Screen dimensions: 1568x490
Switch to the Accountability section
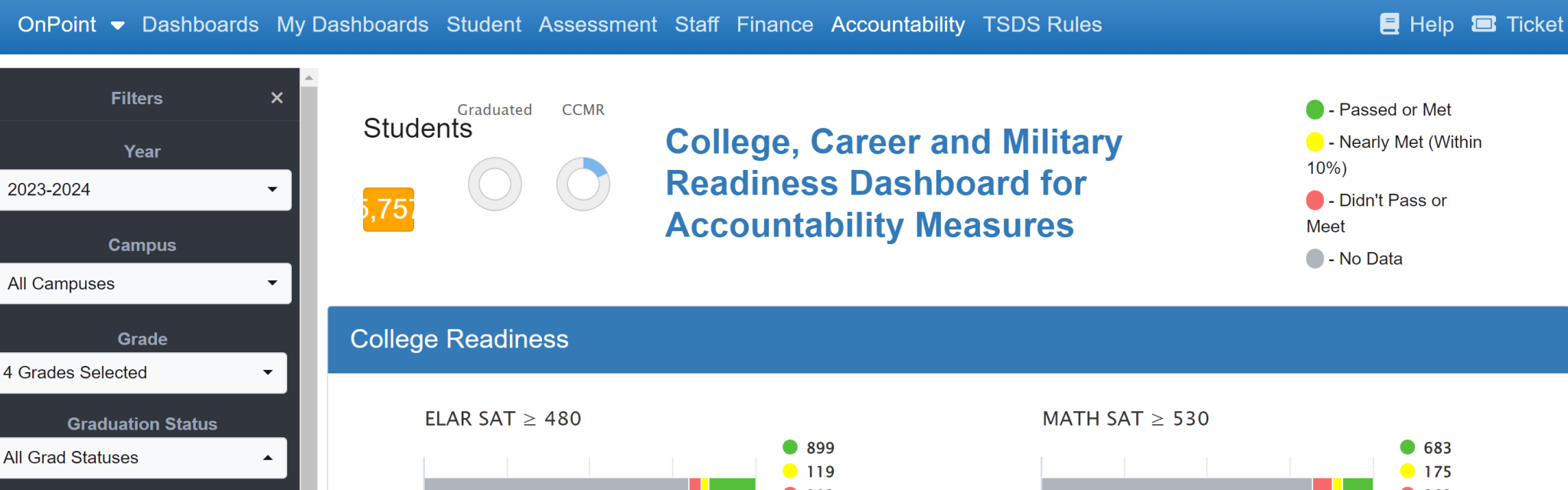(897, 24)
